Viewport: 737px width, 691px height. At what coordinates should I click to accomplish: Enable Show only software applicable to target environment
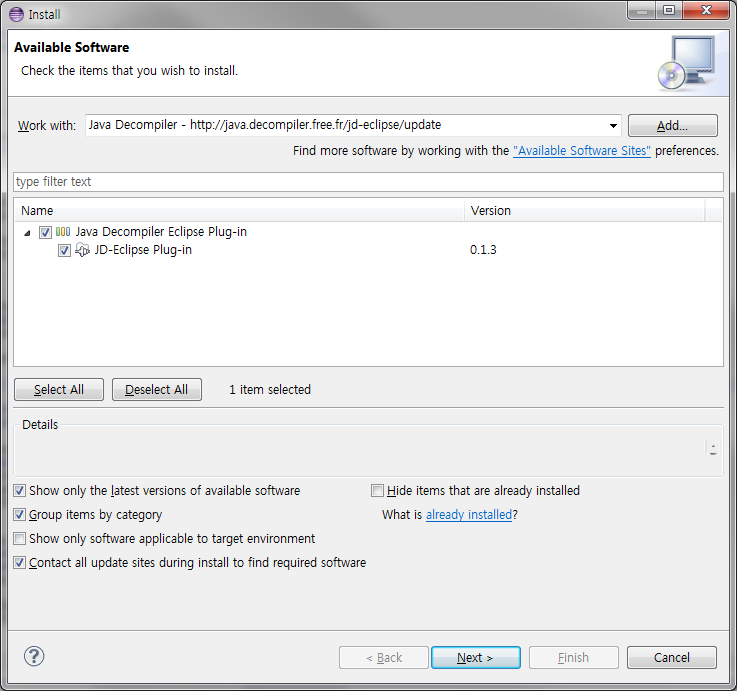pyautogui.click(x=19, y=539)
